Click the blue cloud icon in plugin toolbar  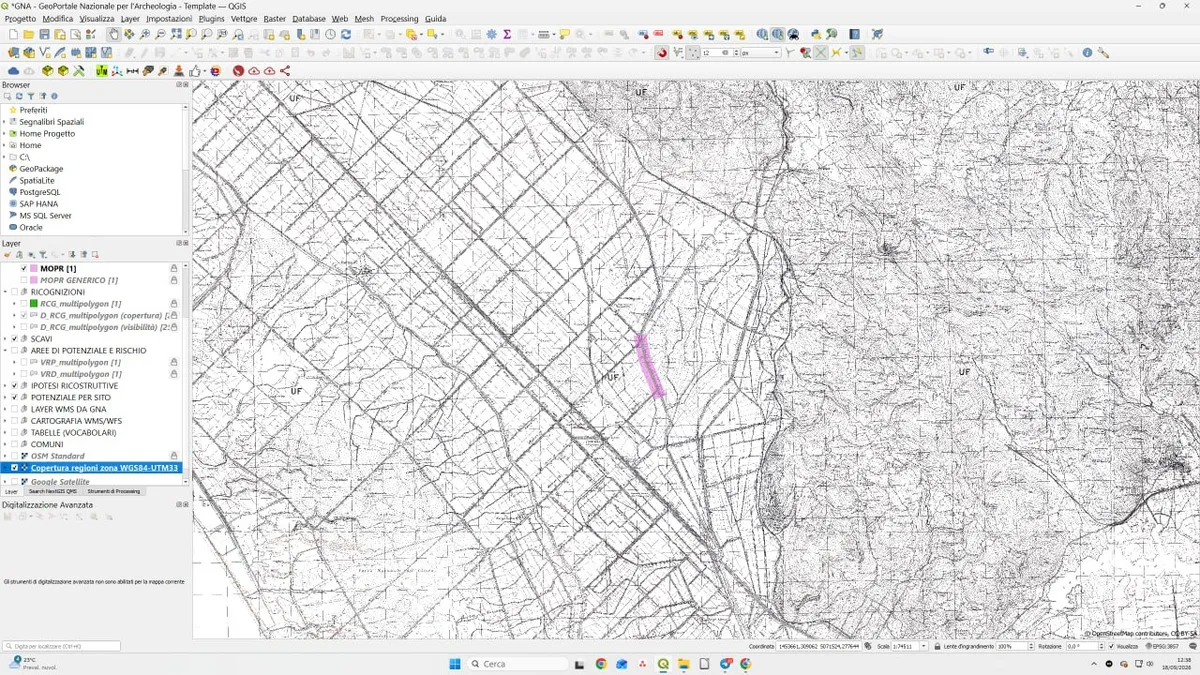pos(13,71)
